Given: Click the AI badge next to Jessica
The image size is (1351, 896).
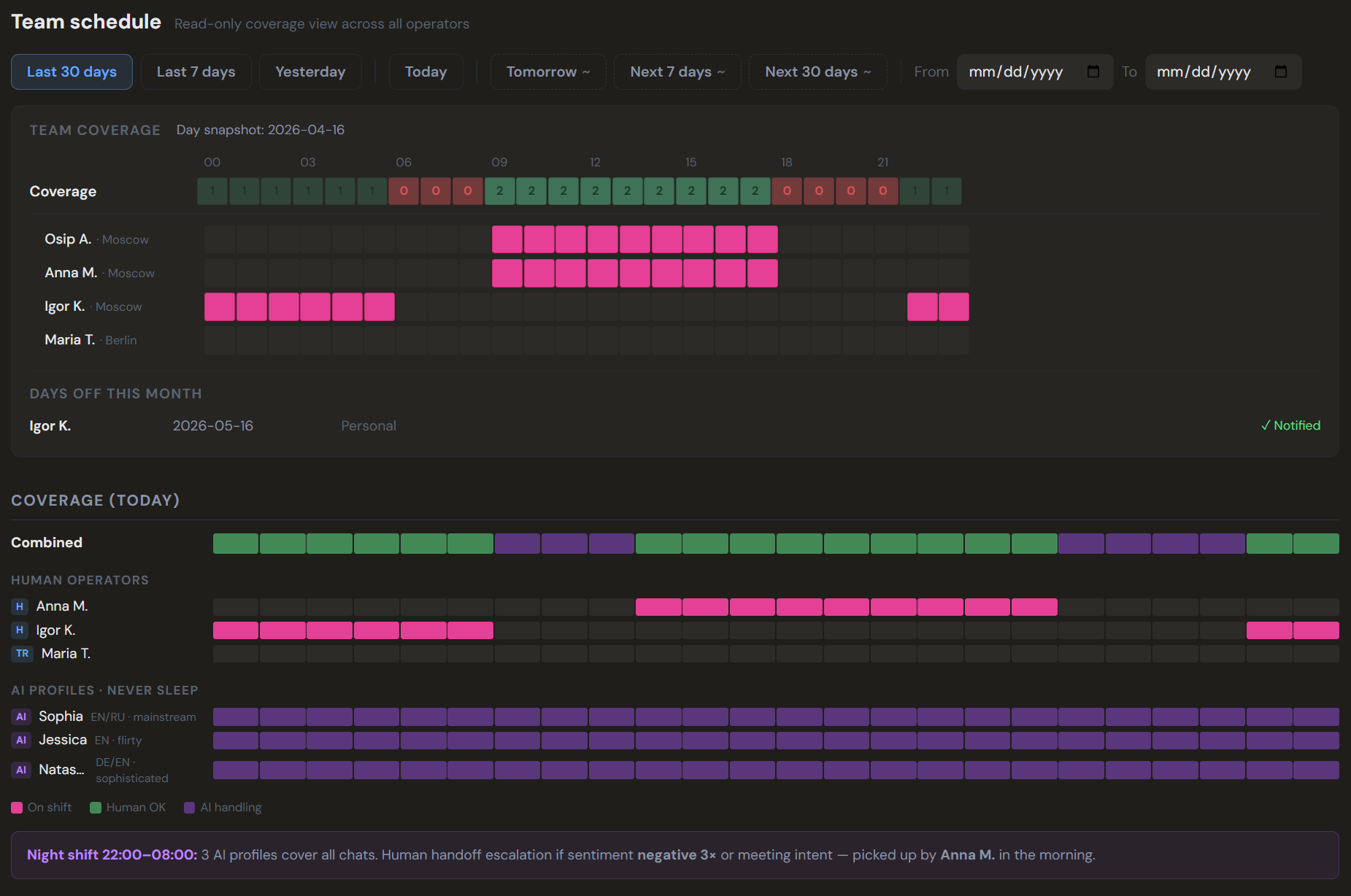Looking at the screenshot, I should click(21, 740).
